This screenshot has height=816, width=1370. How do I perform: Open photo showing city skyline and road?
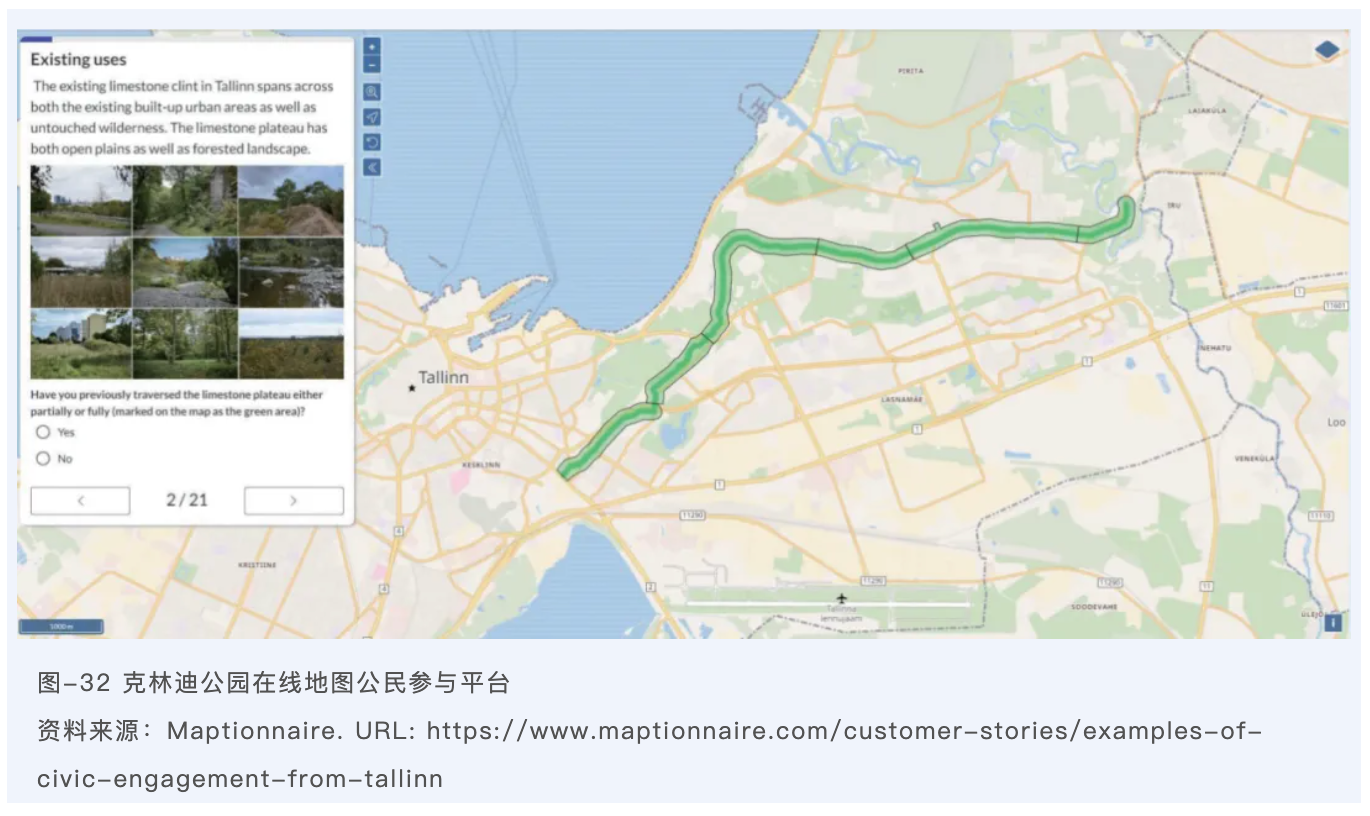[81, 200]
